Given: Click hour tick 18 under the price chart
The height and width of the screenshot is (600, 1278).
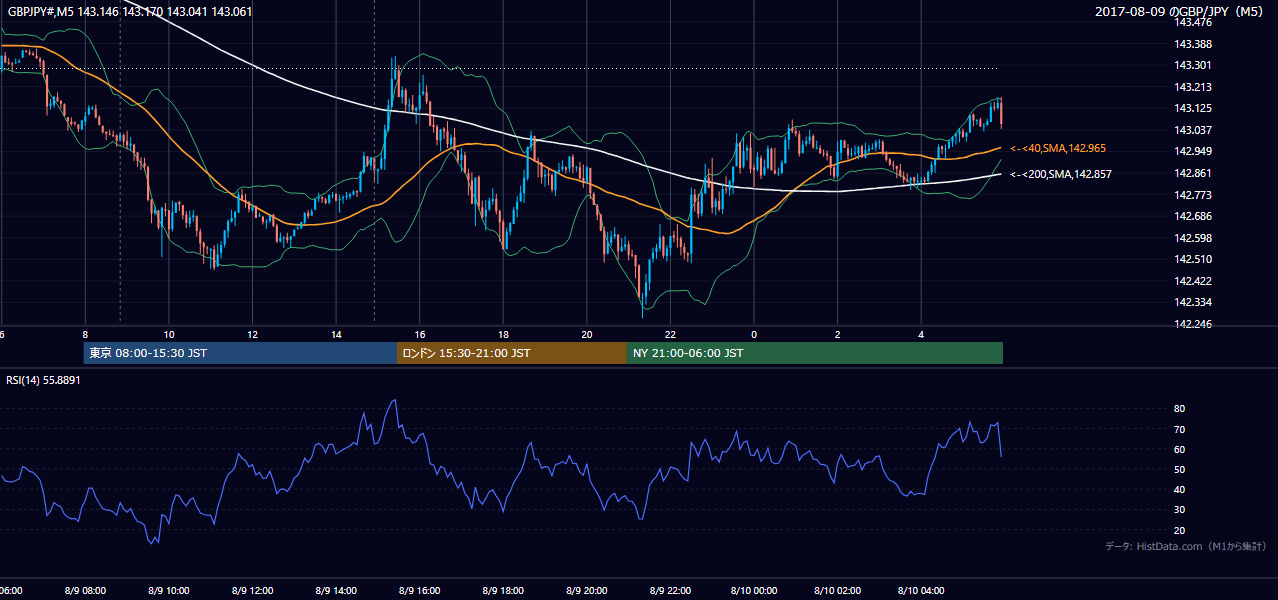Looking at the screenshot, I should tap(503, 335).
